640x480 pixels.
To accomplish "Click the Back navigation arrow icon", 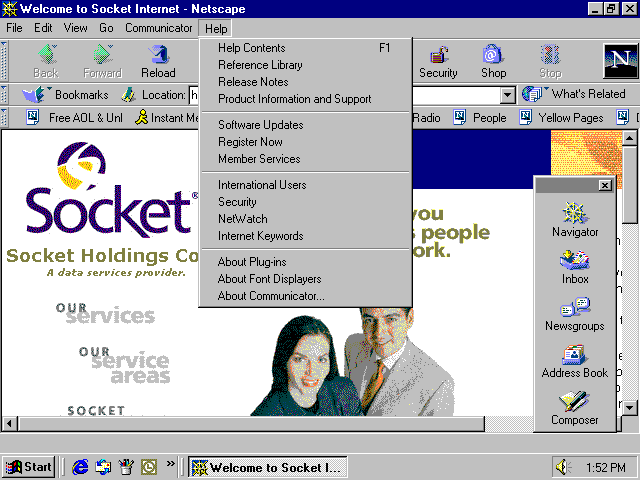I will click(47, 55).
